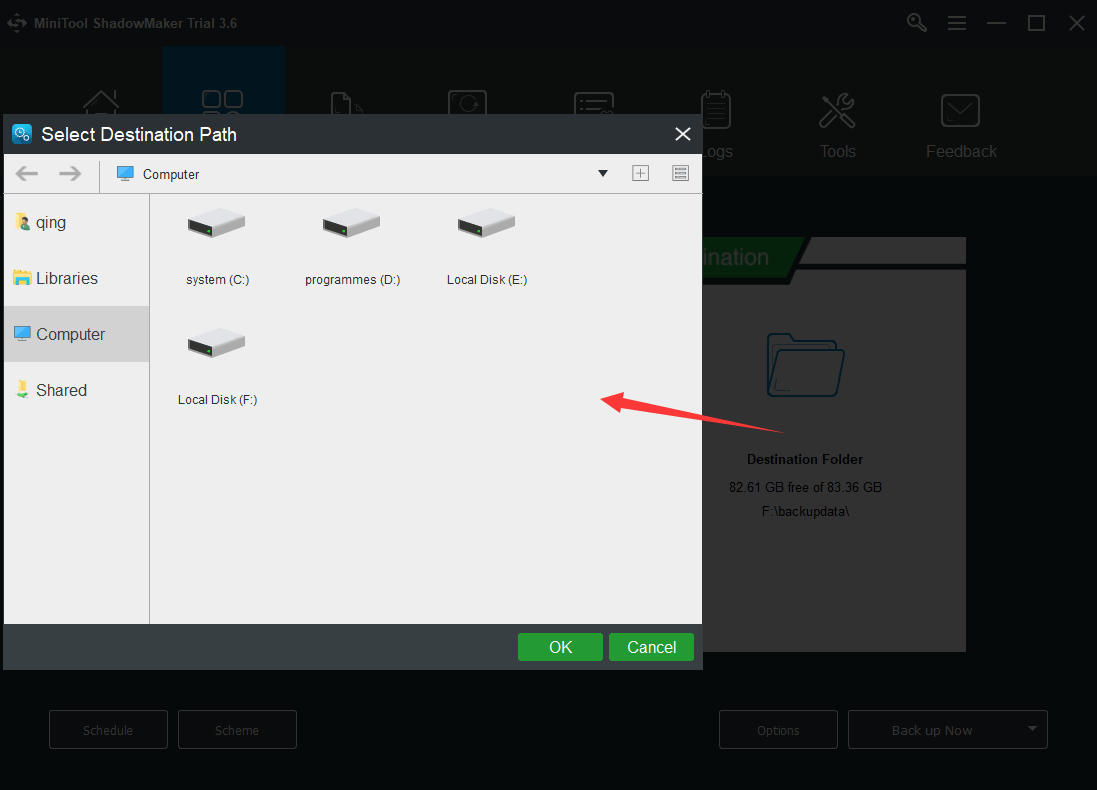
Task: Select the system (C:) drive
Action: click(217, 246)
